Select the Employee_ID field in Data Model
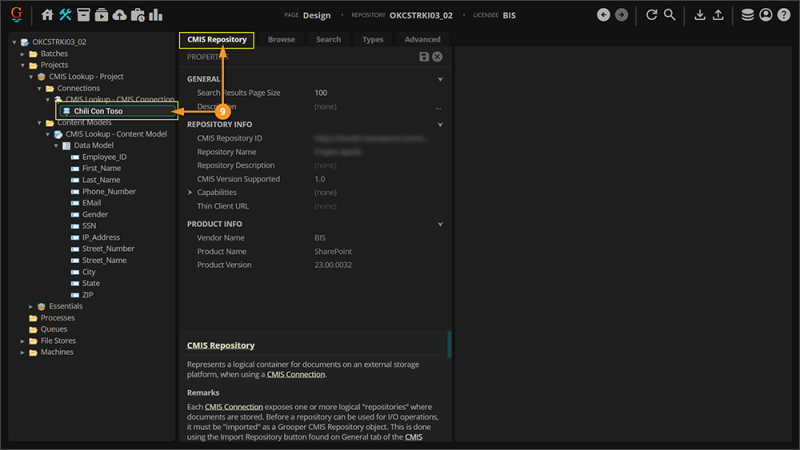 pyautogui.click(x=104, y=157)
